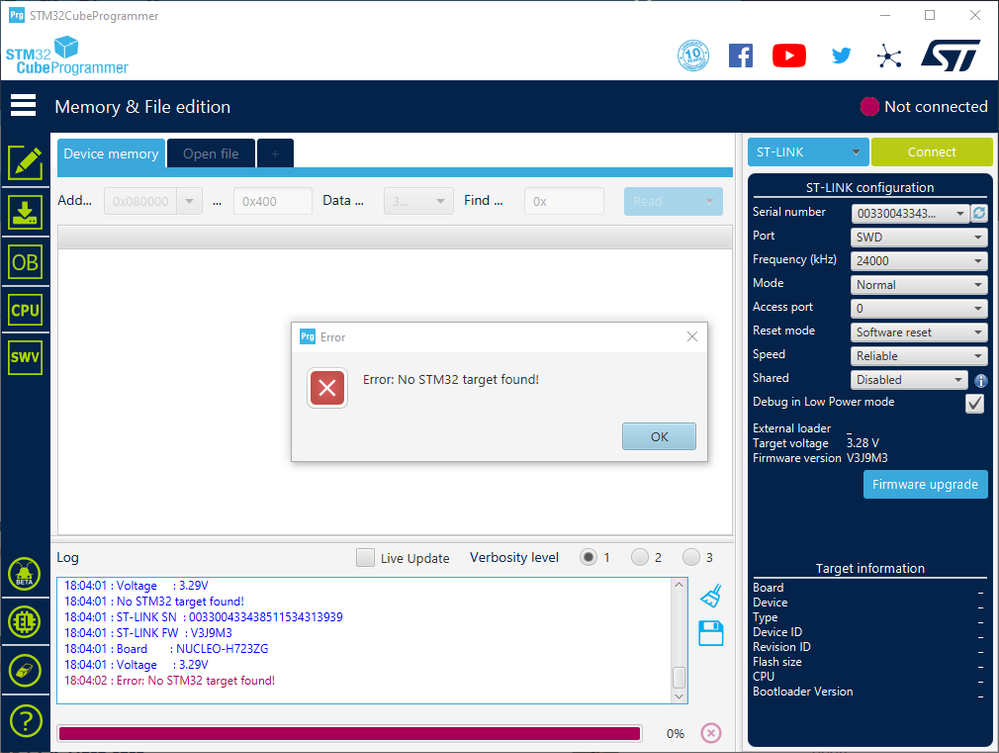999x753 pixels.
Task: Save the log with floppy icon
Action: 711,633
